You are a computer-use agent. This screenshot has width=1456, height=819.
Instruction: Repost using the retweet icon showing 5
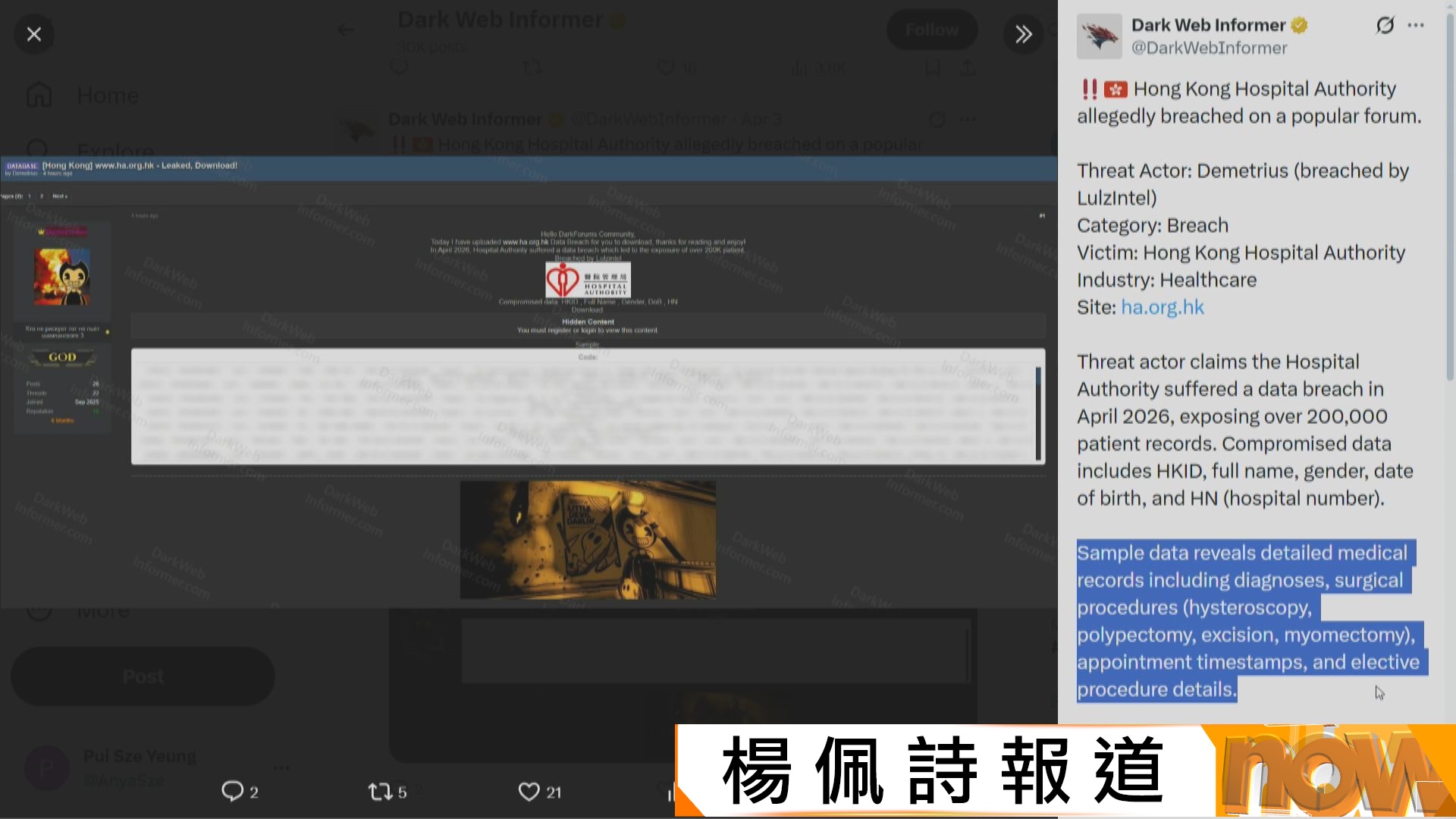click(x=379, y=792)
